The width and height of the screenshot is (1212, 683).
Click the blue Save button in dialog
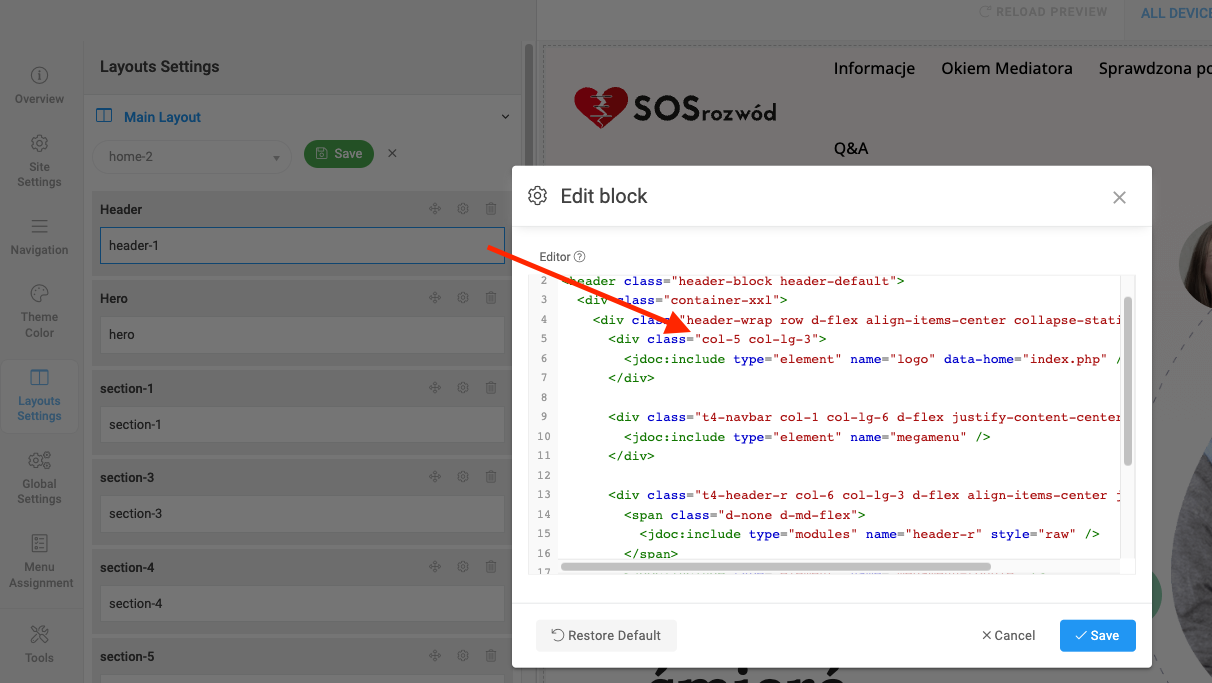(x=1097, y=635)
